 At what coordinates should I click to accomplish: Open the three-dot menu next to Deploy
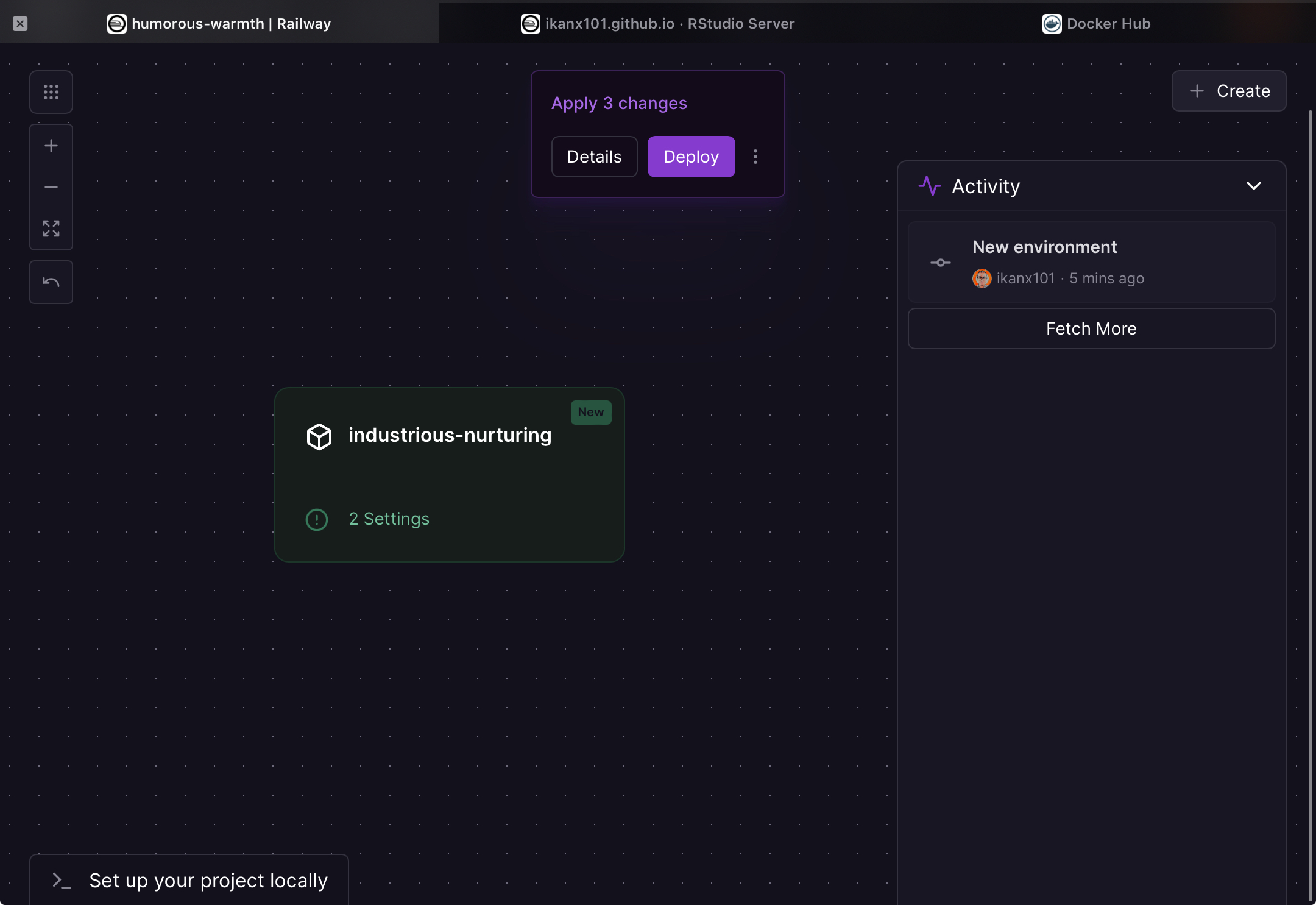(755, 157)
